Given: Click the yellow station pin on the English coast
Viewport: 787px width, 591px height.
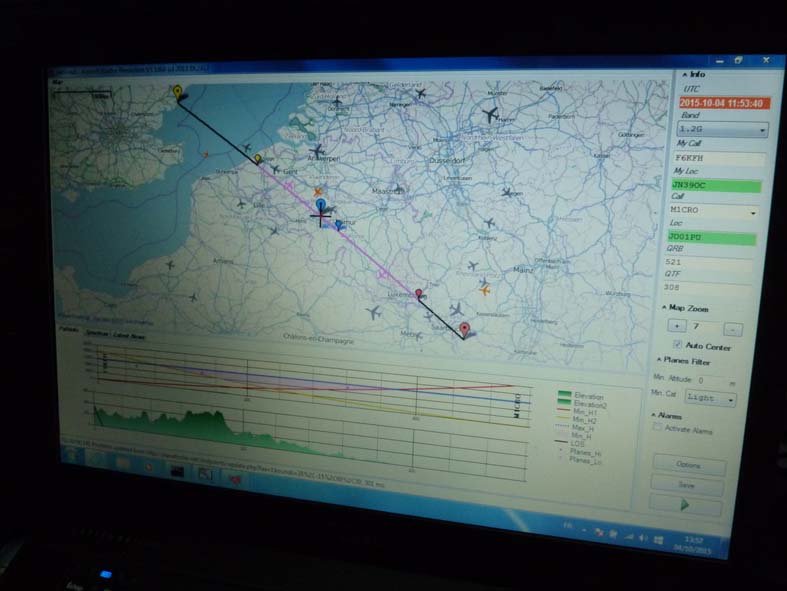Looking at the screenshot, I should 178,92.
